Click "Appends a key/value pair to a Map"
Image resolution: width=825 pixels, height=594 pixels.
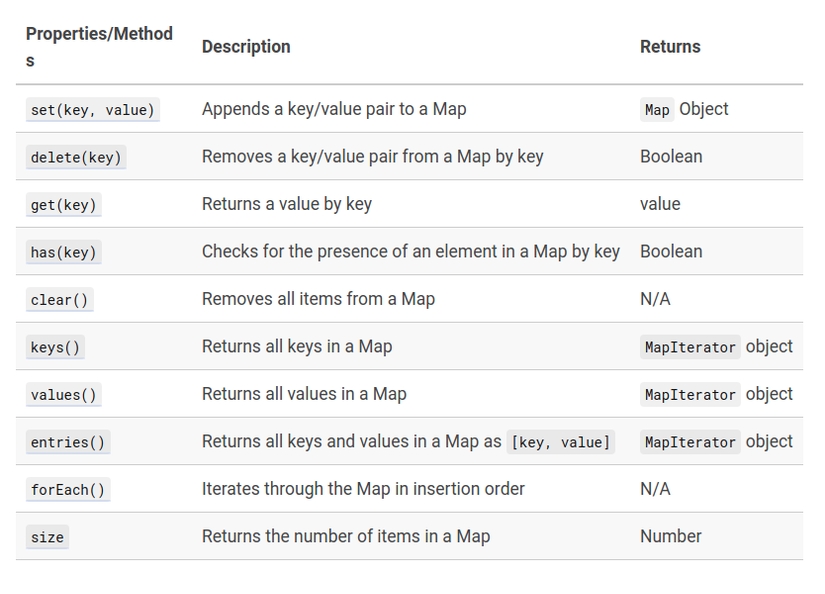334,109
